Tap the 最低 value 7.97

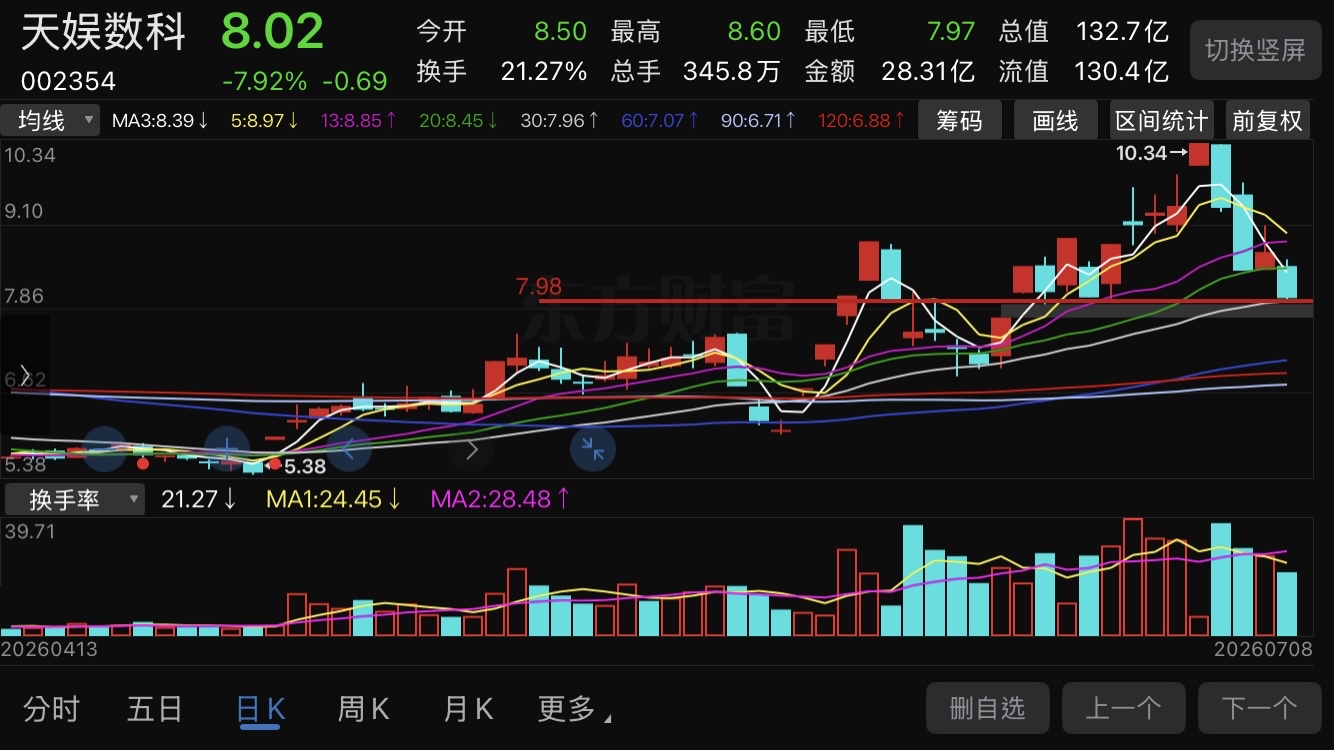(950, 31)
